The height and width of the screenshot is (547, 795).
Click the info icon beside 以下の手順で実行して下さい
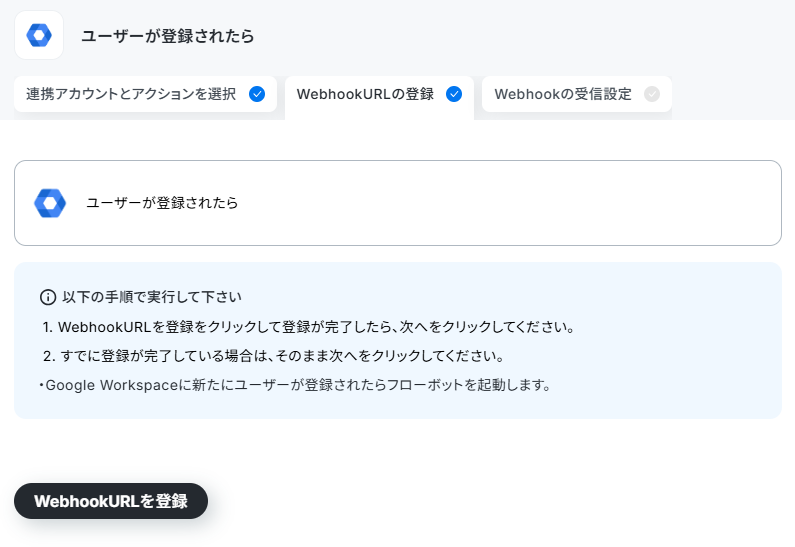tap(48, 297)
